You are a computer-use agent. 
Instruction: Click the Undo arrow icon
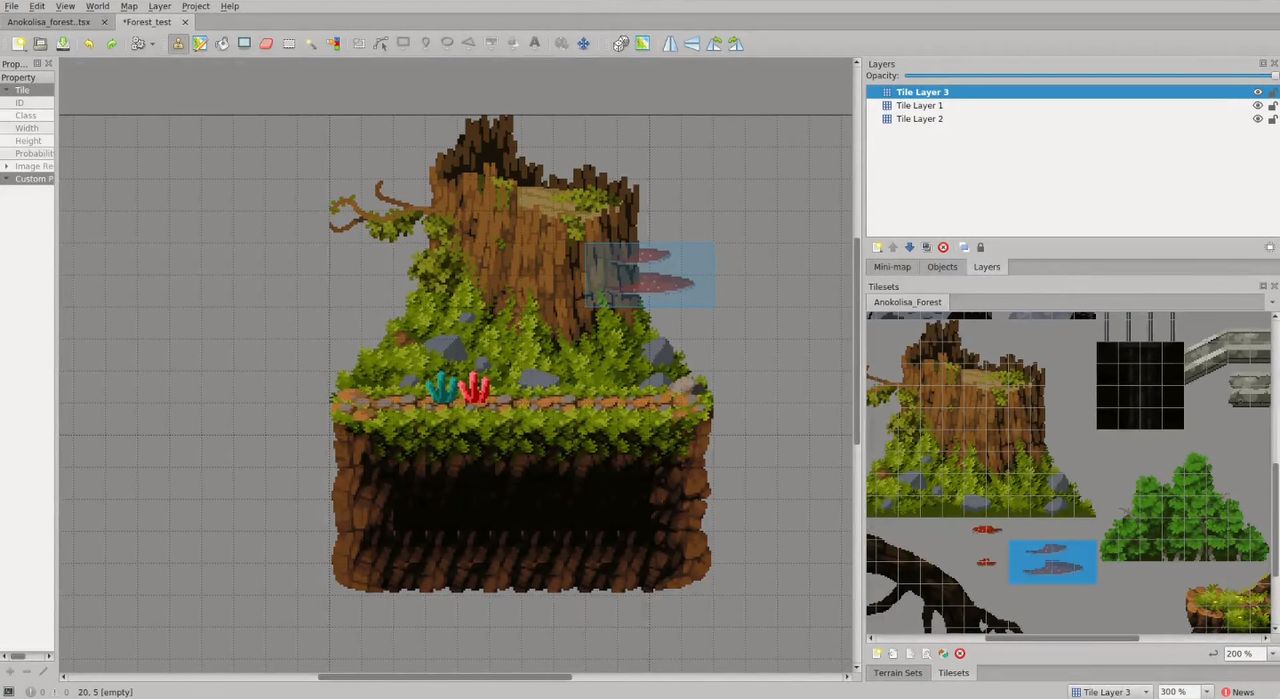[x=89, y=44]
